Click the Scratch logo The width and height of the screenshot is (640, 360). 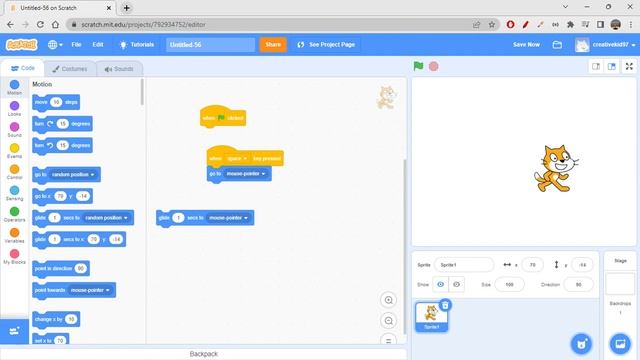pyautogui.click(x=22, y=44)
